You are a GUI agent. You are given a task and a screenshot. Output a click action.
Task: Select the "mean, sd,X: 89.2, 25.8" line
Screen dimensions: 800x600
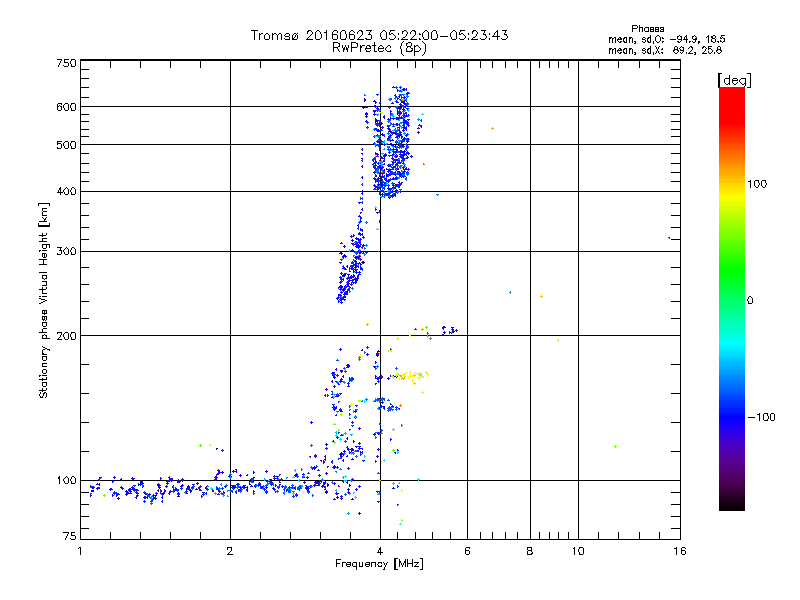[665, 50]
